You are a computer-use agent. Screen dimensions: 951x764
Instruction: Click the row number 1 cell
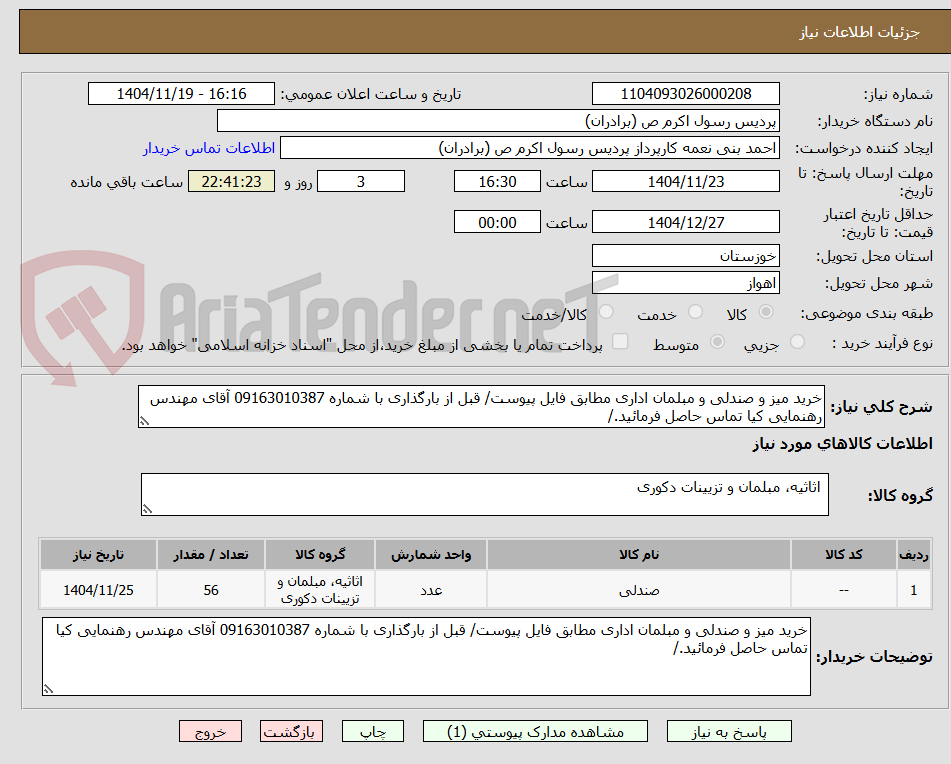(913, 590)
